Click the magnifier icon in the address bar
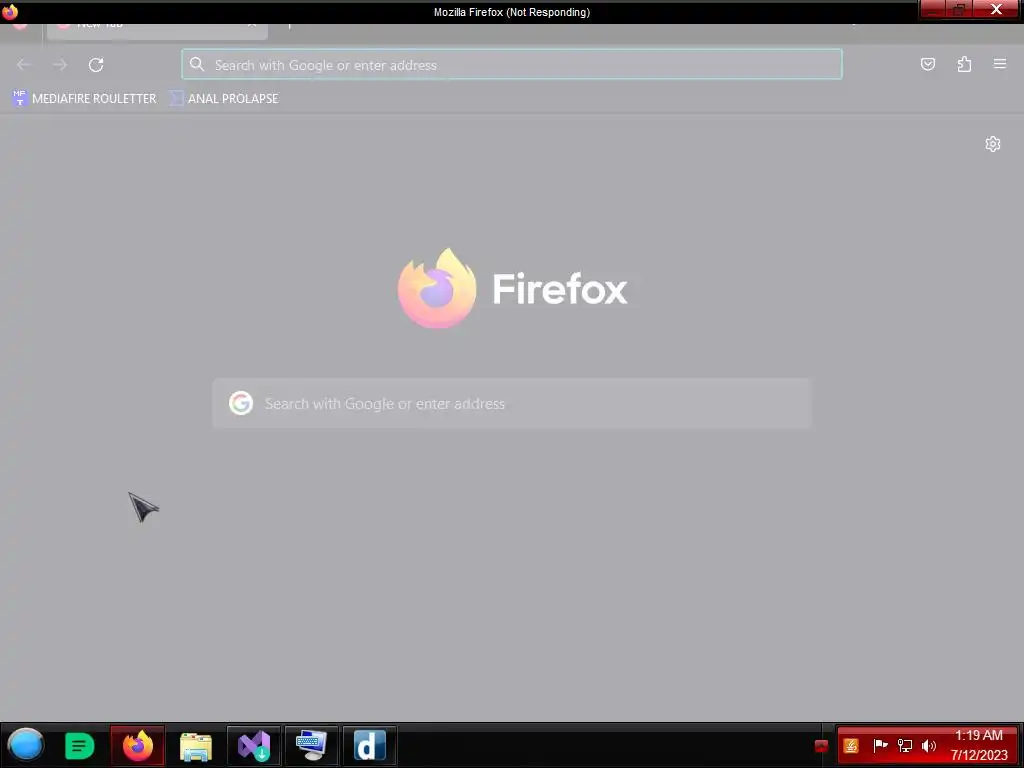Image resolution: width=1024 pixels, height=768 pixels. point(197,64)
